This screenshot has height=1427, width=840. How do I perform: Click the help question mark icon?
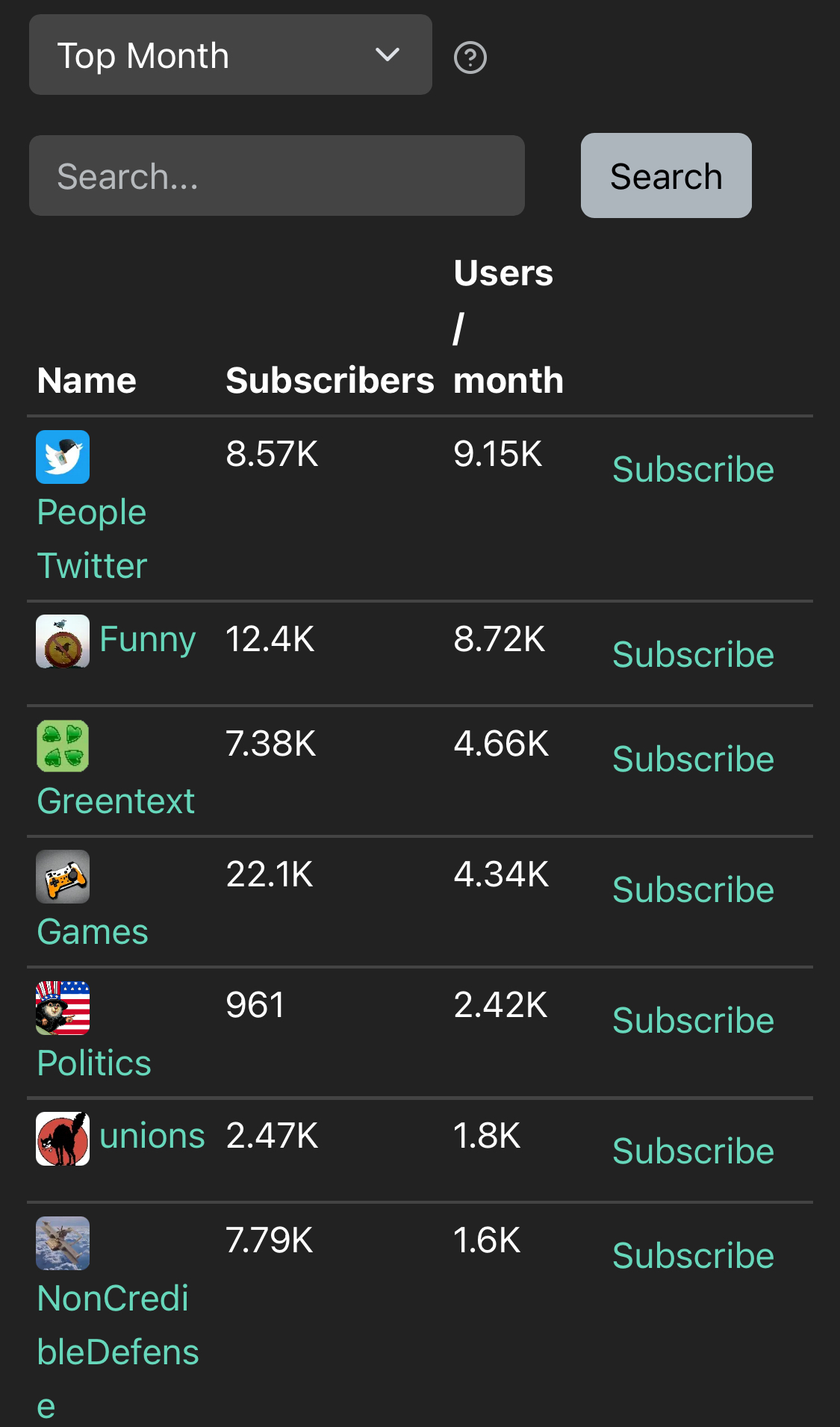(470, 57)
